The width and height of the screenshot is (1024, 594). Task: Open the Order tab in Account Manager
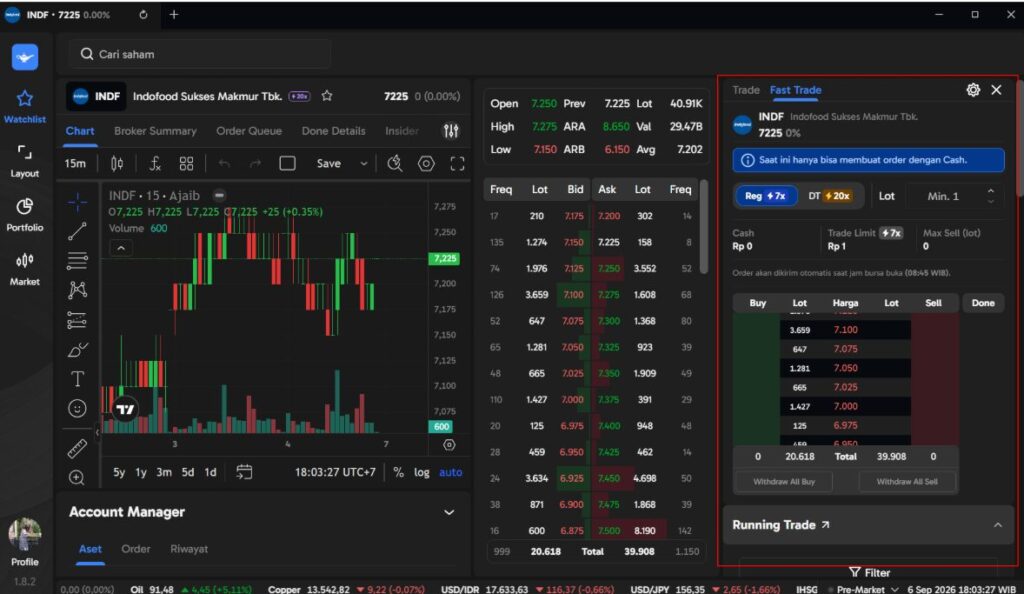point(136,549)
